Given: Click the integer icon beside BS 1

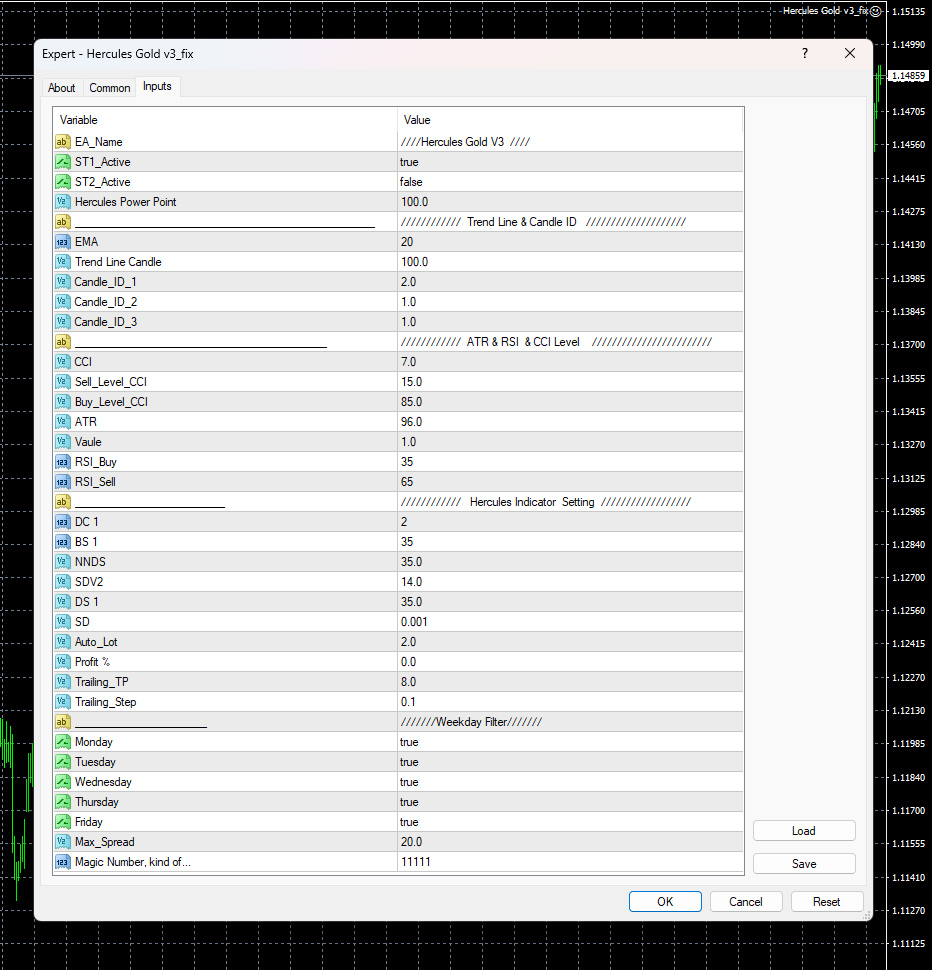Looking at the screenshot, I should 62,542.
